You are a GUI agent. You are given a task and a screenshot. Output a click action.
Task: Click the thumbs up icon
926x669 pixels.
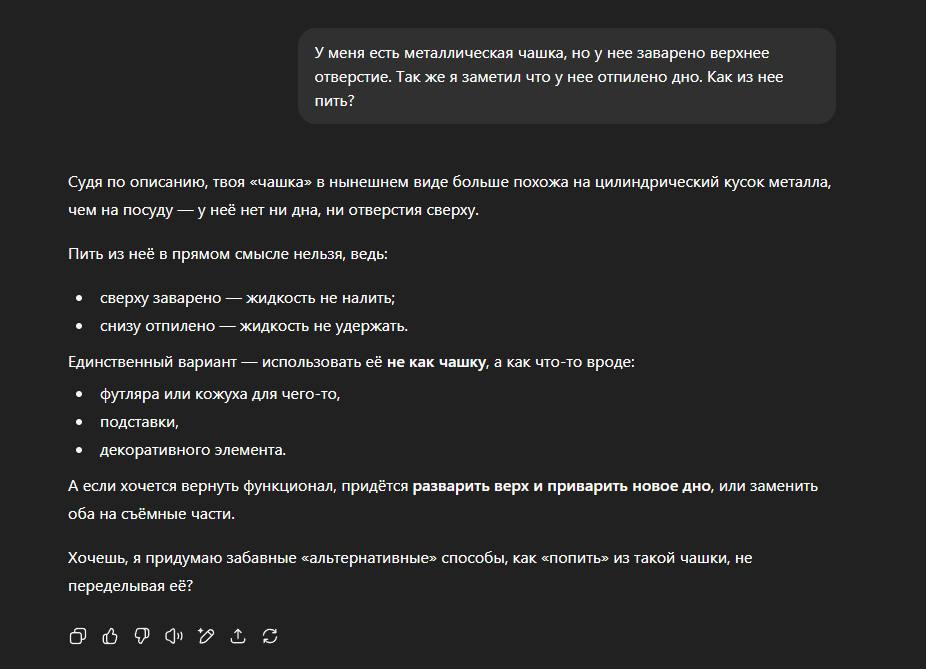[x=110, y=636]
